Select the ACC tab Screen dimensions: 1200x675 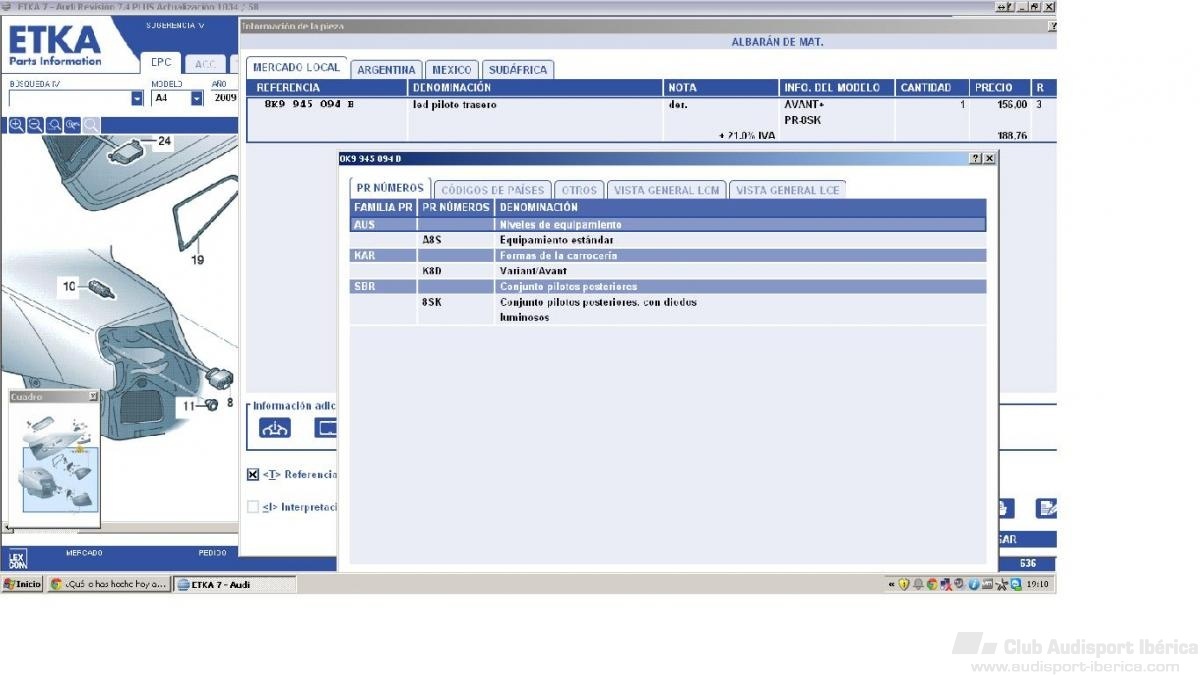pos(205,65)
